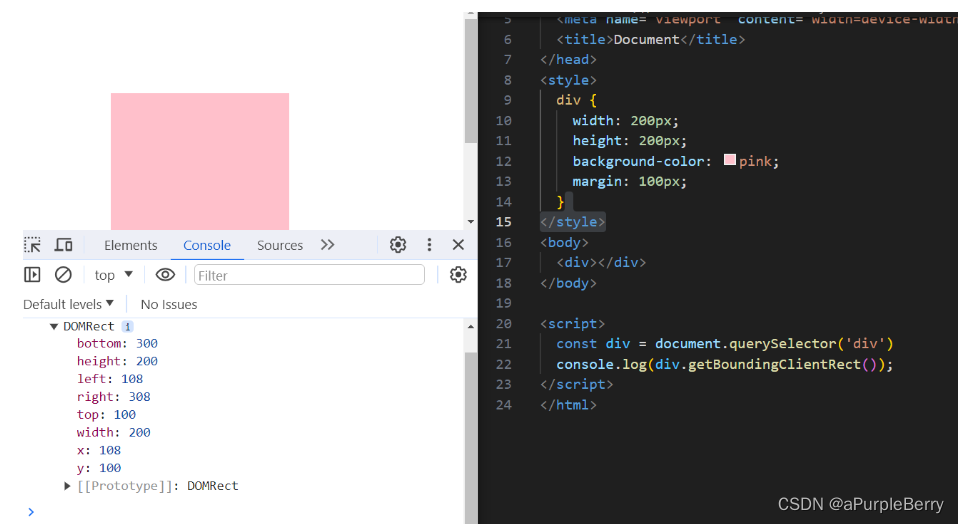Click the console prompt caret
The height and width of the screenshot is (524, 960).
pos(31,512)
